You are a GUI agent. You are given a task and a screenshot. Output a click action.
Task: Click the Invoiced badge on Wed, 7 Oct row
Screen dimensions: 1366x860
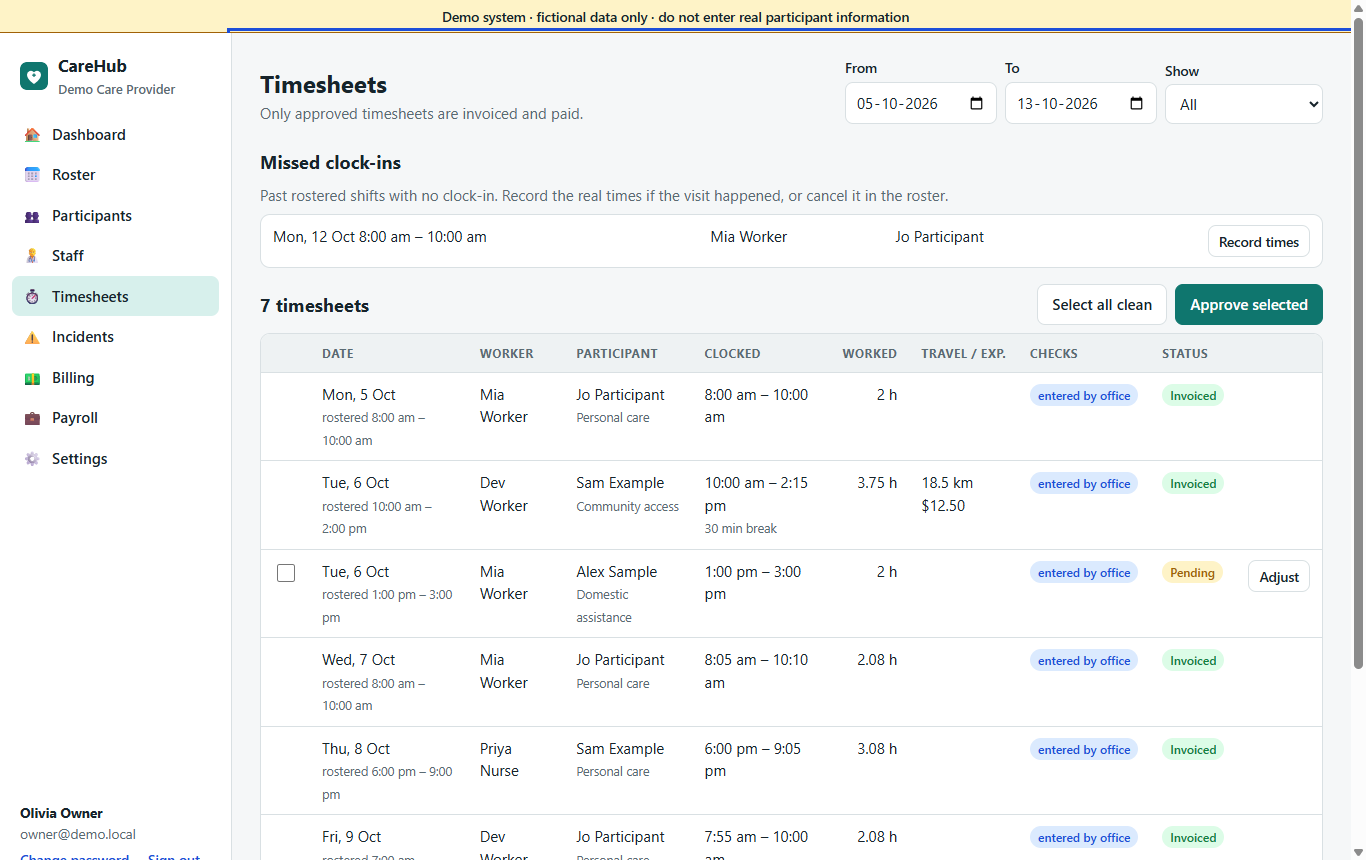tap(1193, 661)
